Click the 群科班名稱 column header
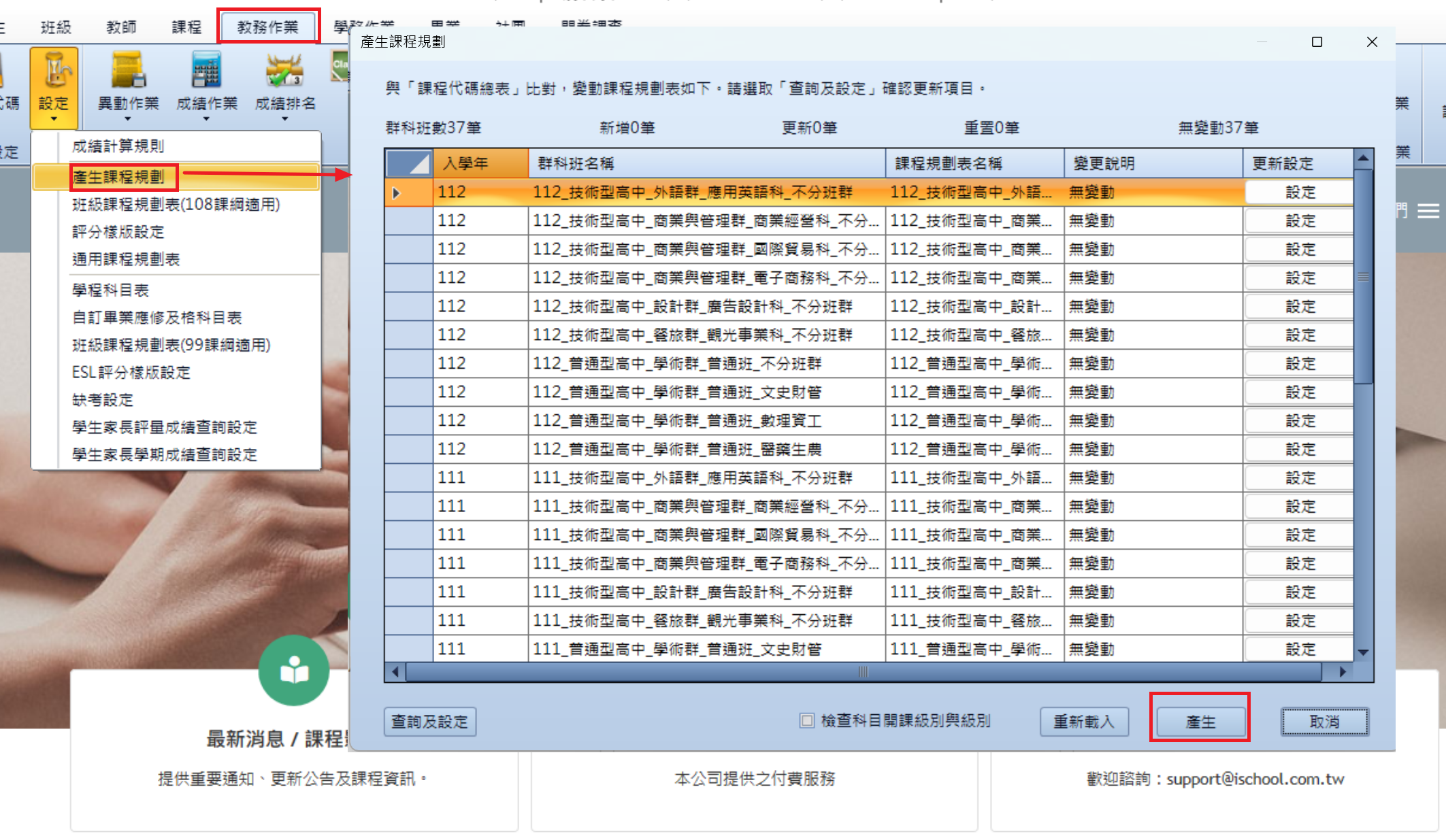This screenshot has height=840, width=1446. pos(707,163)
